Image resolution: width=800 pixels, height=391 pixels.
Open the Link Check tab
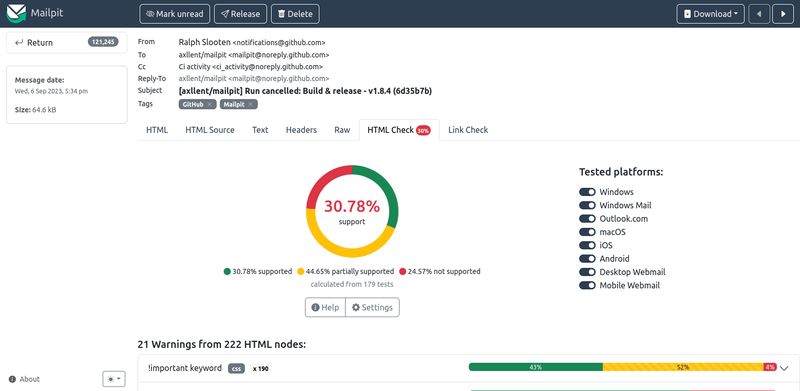(468, 130)
